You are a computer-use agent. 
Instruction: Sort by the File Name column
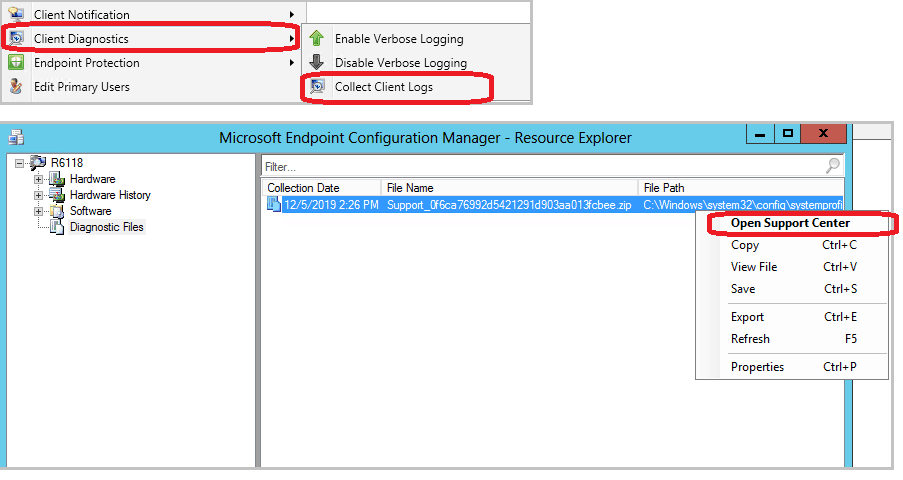click(509, 188)
